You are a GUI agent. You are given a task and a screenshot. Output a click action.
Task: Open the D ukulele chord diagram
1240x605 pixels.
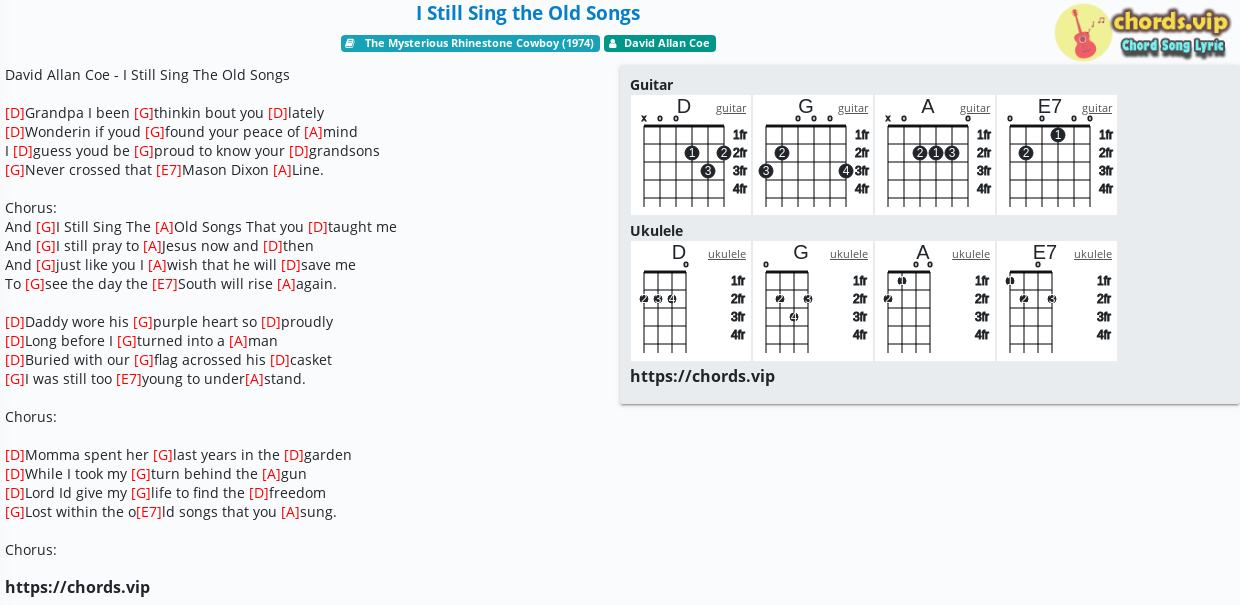point(691,301)
